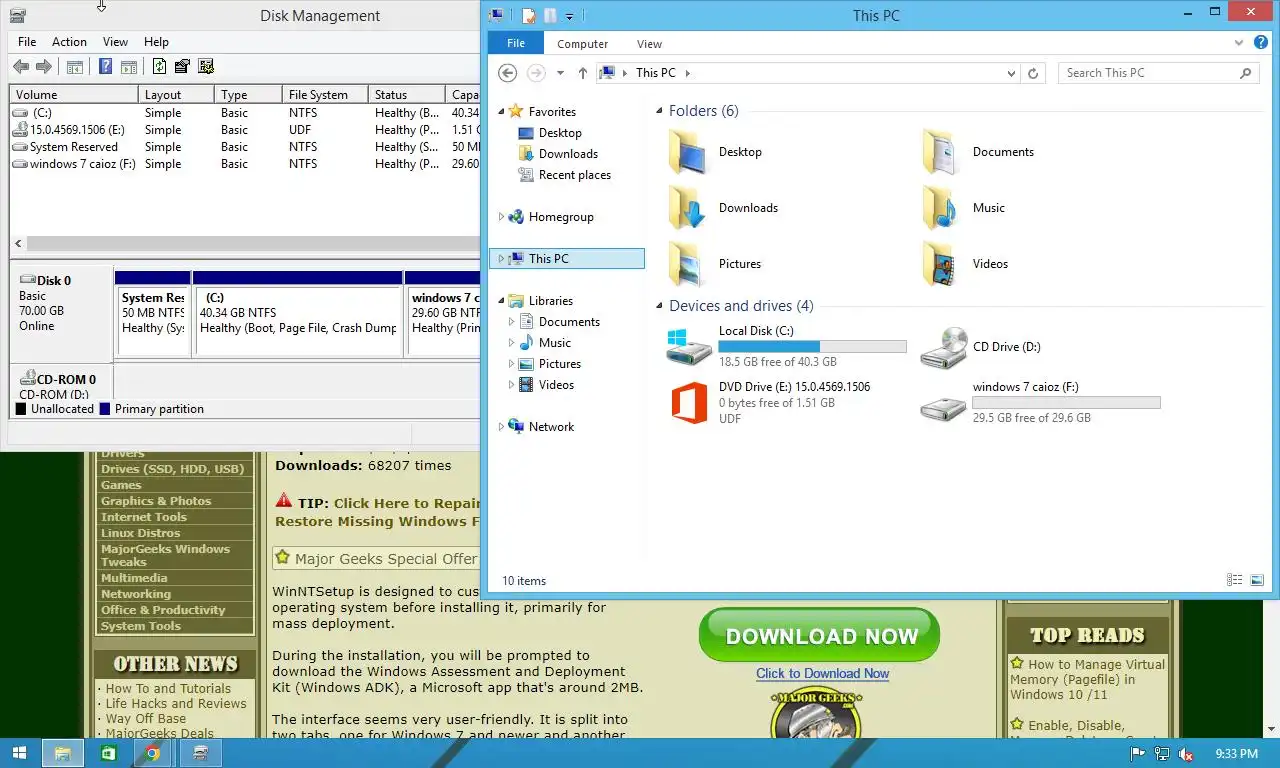1280x768 pixels.
Task: Click horizontal scrollbar in Disk Management volume list
Action: (253, 244)
